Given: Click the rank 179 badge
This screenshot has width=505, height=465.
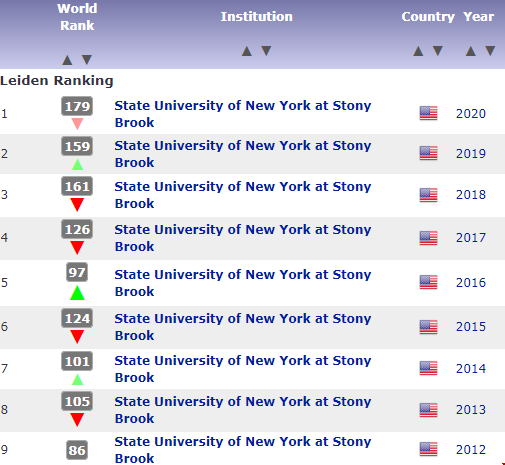Looking at the screenshot, I should [77, 106].
